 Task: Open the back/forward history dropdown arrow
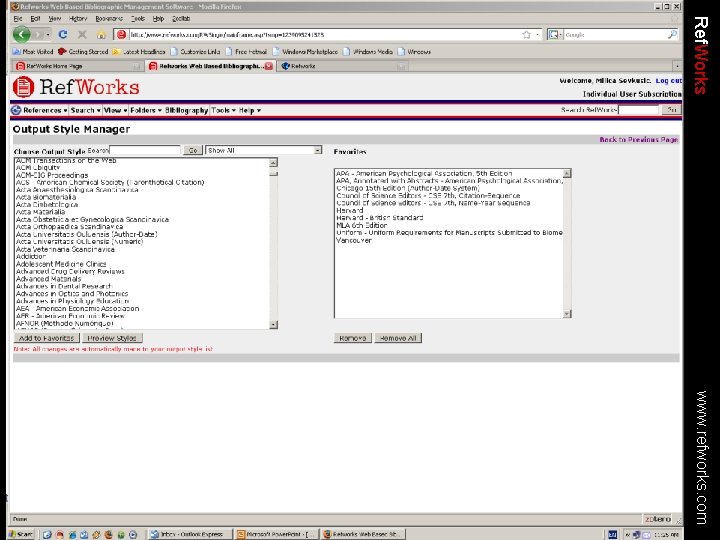(48, 35)
